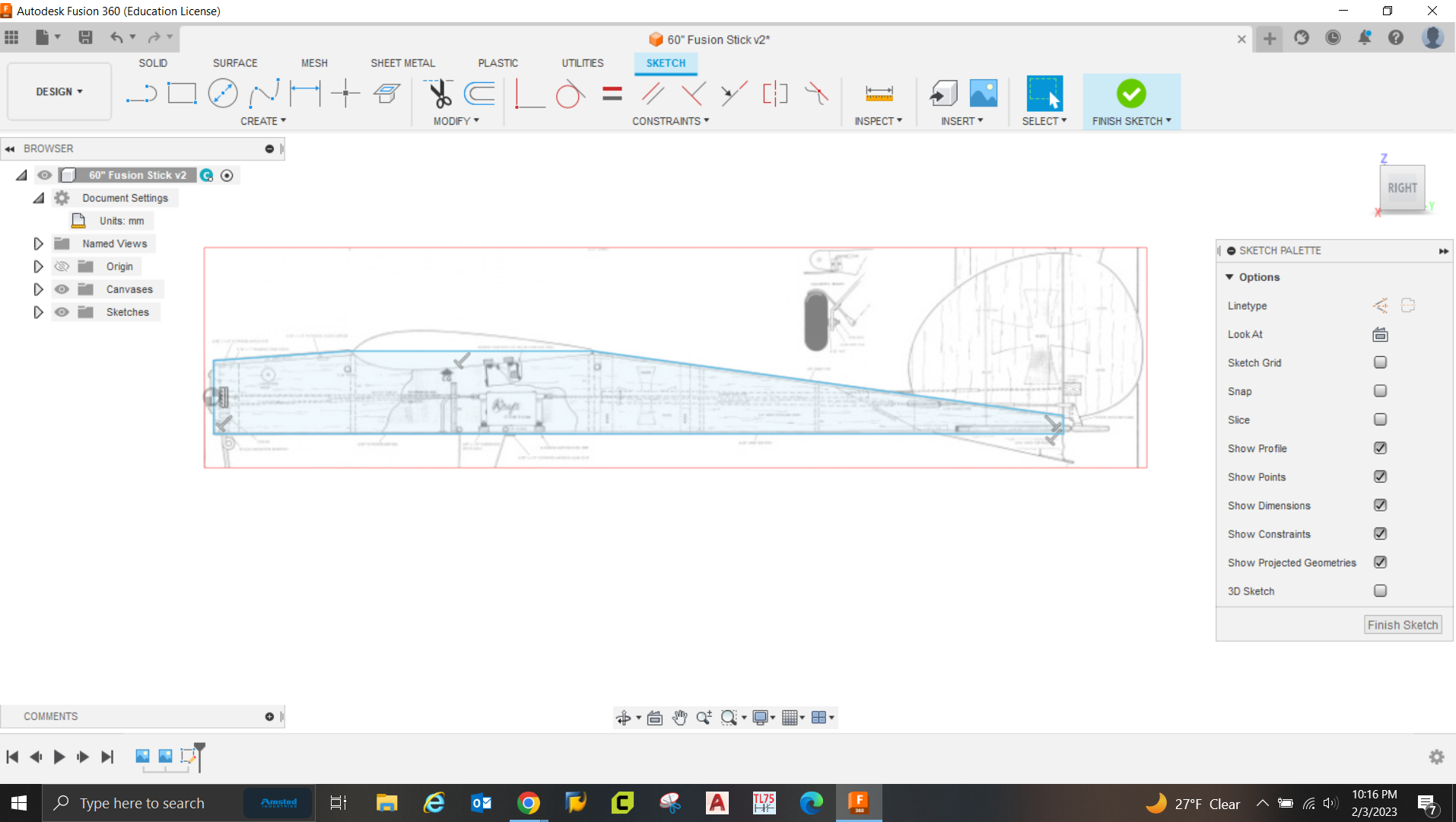Select the Line tool in Create
Viewport: 1456px width, 822px height.
coord(141,94)
